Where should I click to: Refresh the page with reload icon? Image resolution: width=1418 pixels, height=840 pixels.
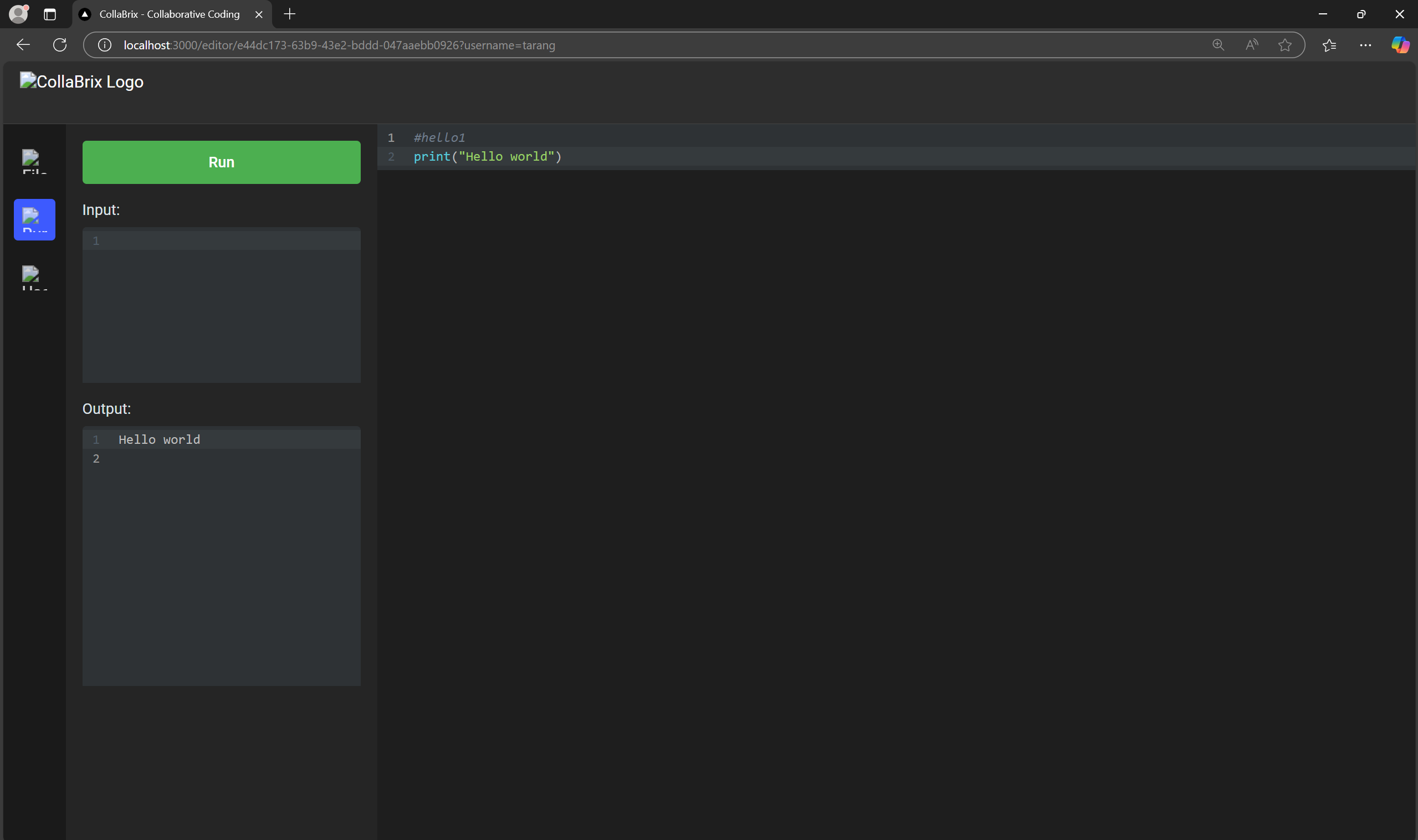pos(60,45)
